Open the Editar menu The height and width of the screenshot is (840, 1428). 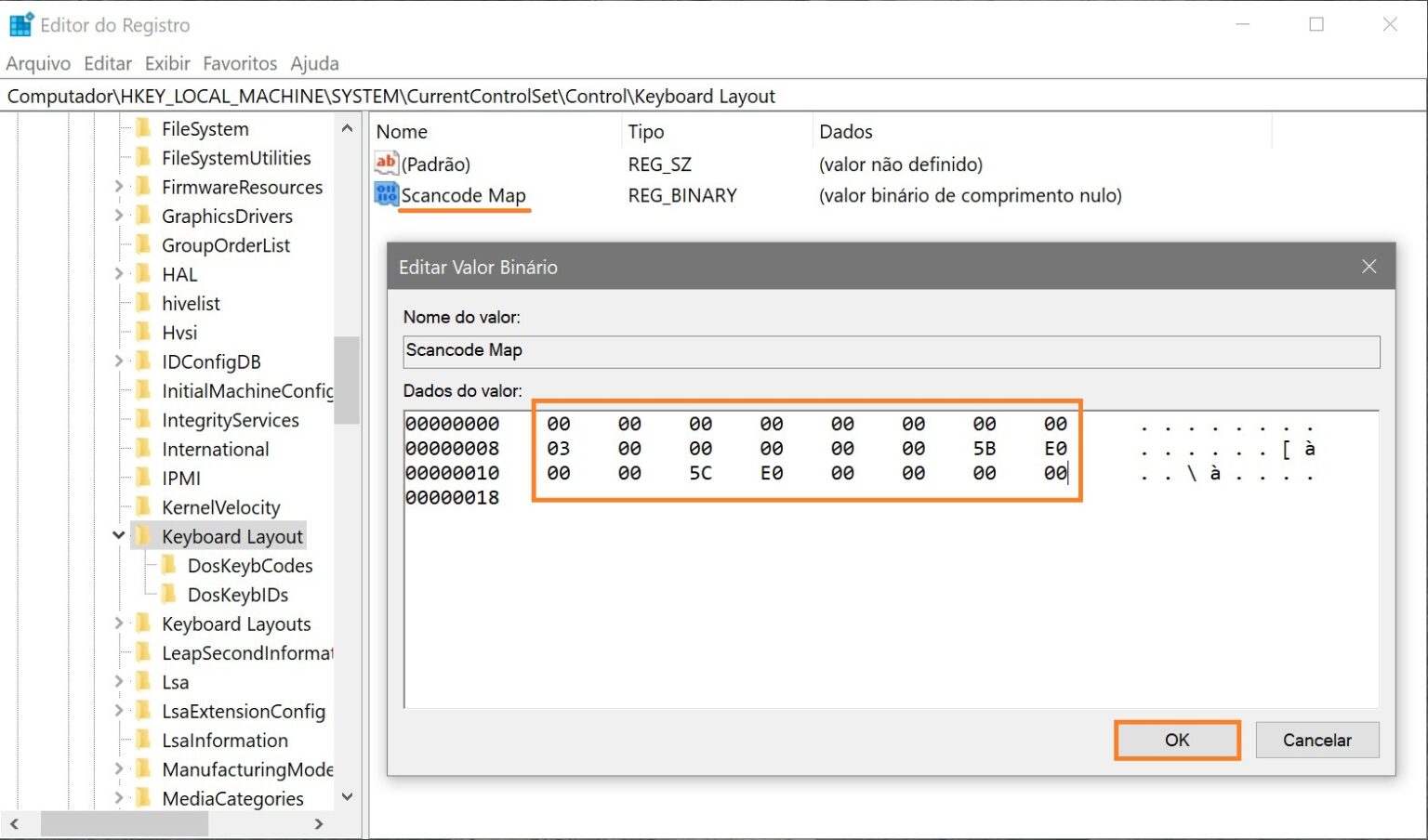pyautogui.click(x=107, y=63)
